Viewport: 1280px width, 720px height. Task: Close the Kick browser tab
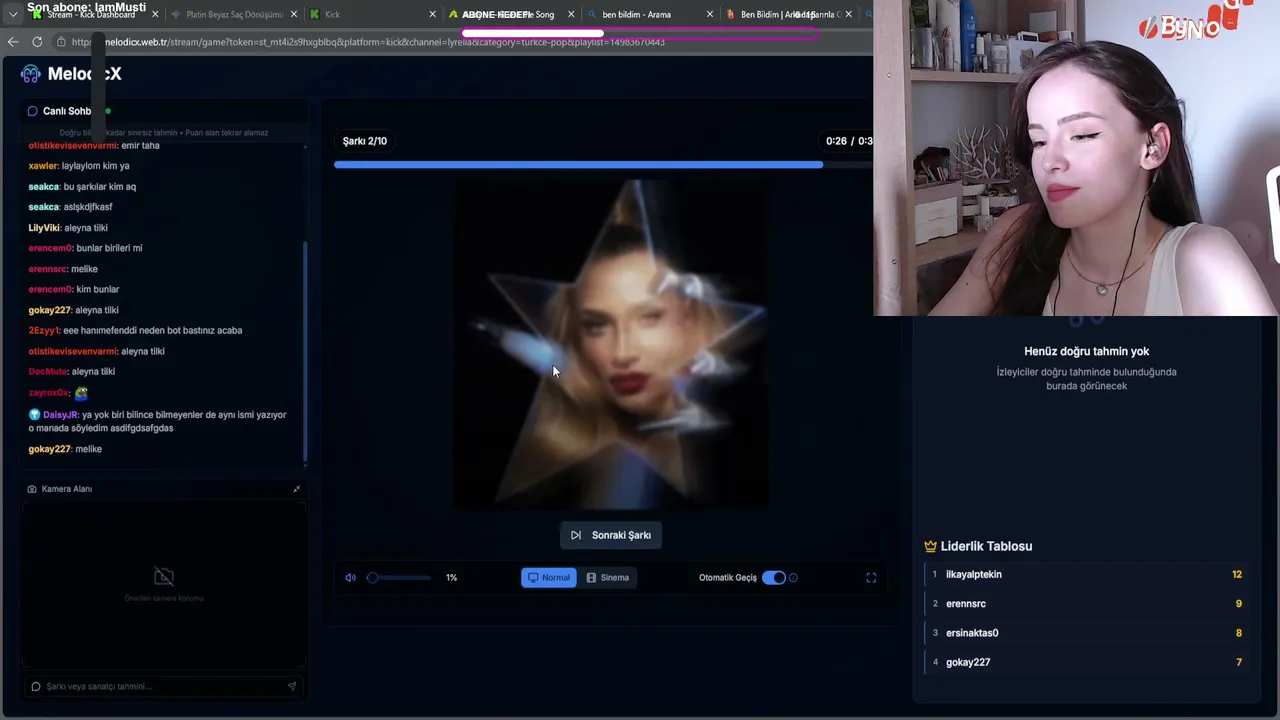click(x=433, y=14)
